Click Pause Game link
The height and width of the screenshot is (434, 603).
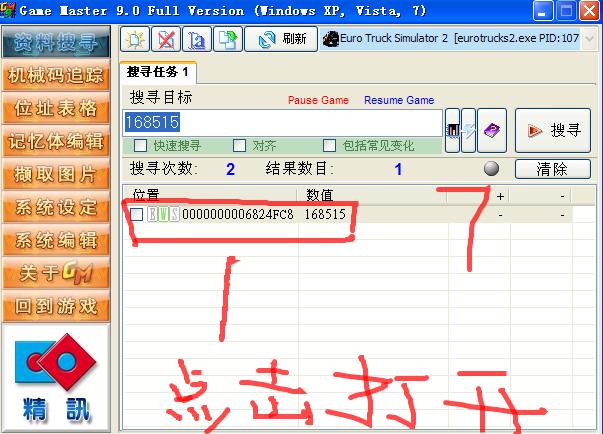click(318, 101)
